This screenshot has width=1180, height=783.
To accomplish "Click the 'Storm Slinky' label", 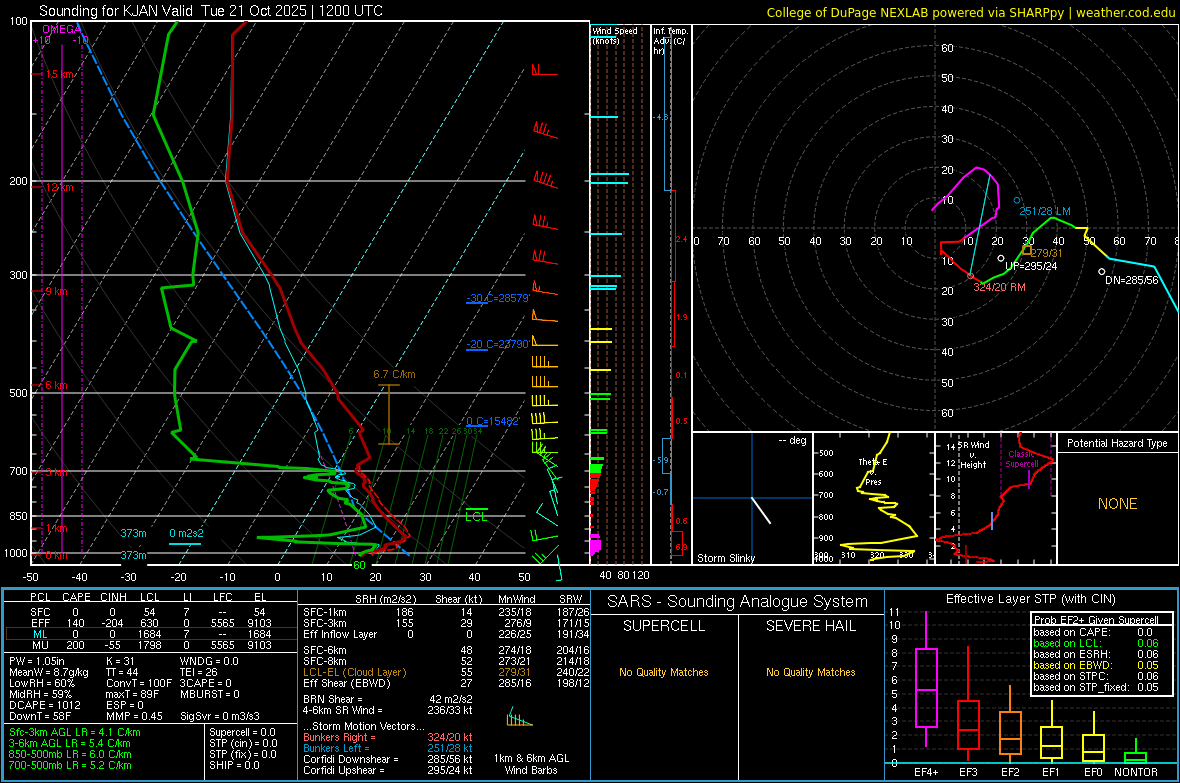I will [x=725, y=558].
